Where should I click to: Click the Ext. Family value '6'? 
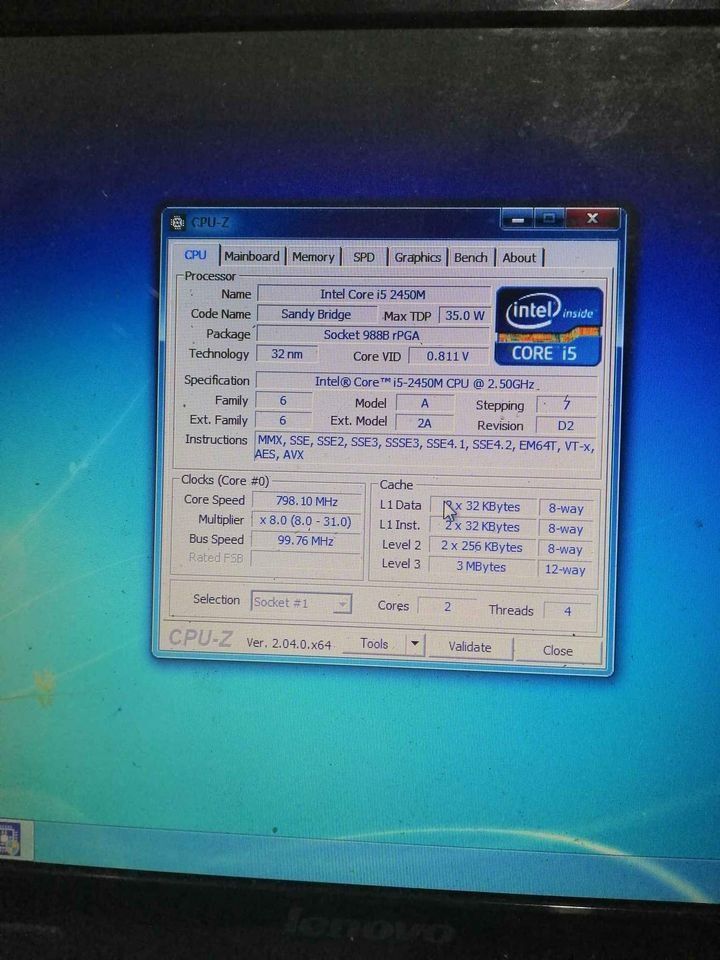tap(283, 421)
